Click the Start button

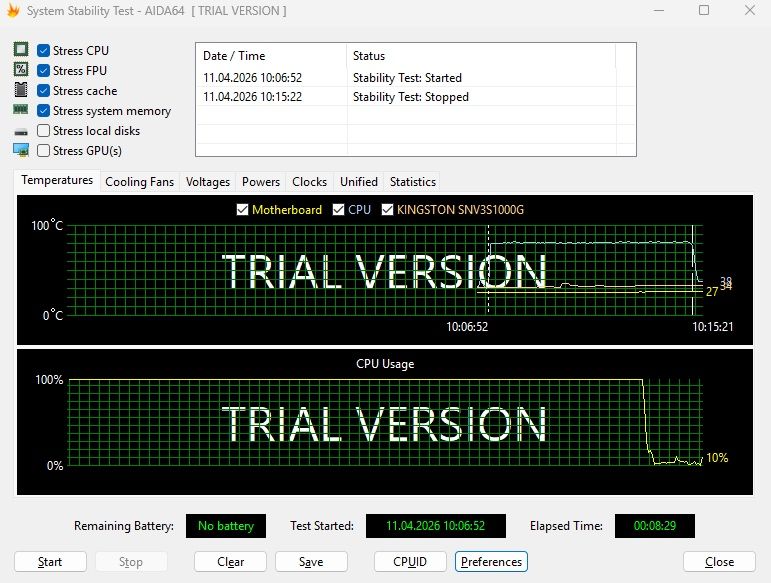pyautogui.click(x=50, y=562)
